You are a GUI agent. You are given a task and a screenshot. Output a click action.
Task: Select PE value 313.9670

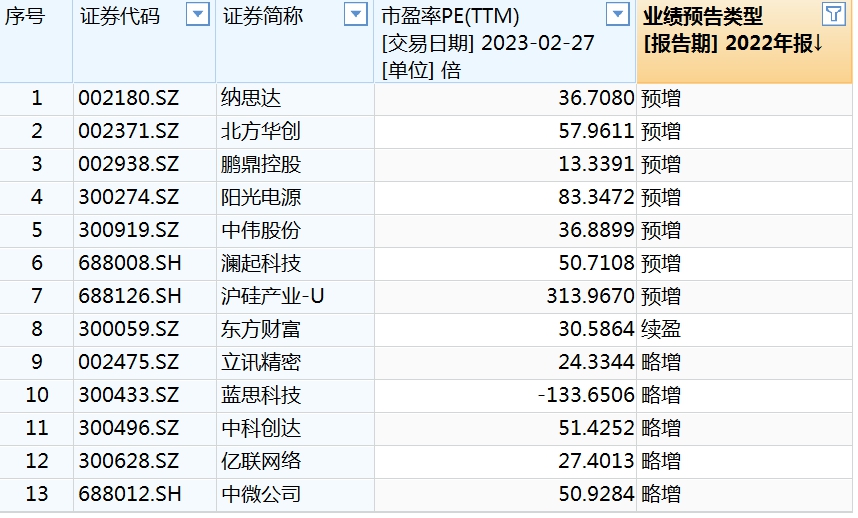pyautogui.click(x=590, y=296)
